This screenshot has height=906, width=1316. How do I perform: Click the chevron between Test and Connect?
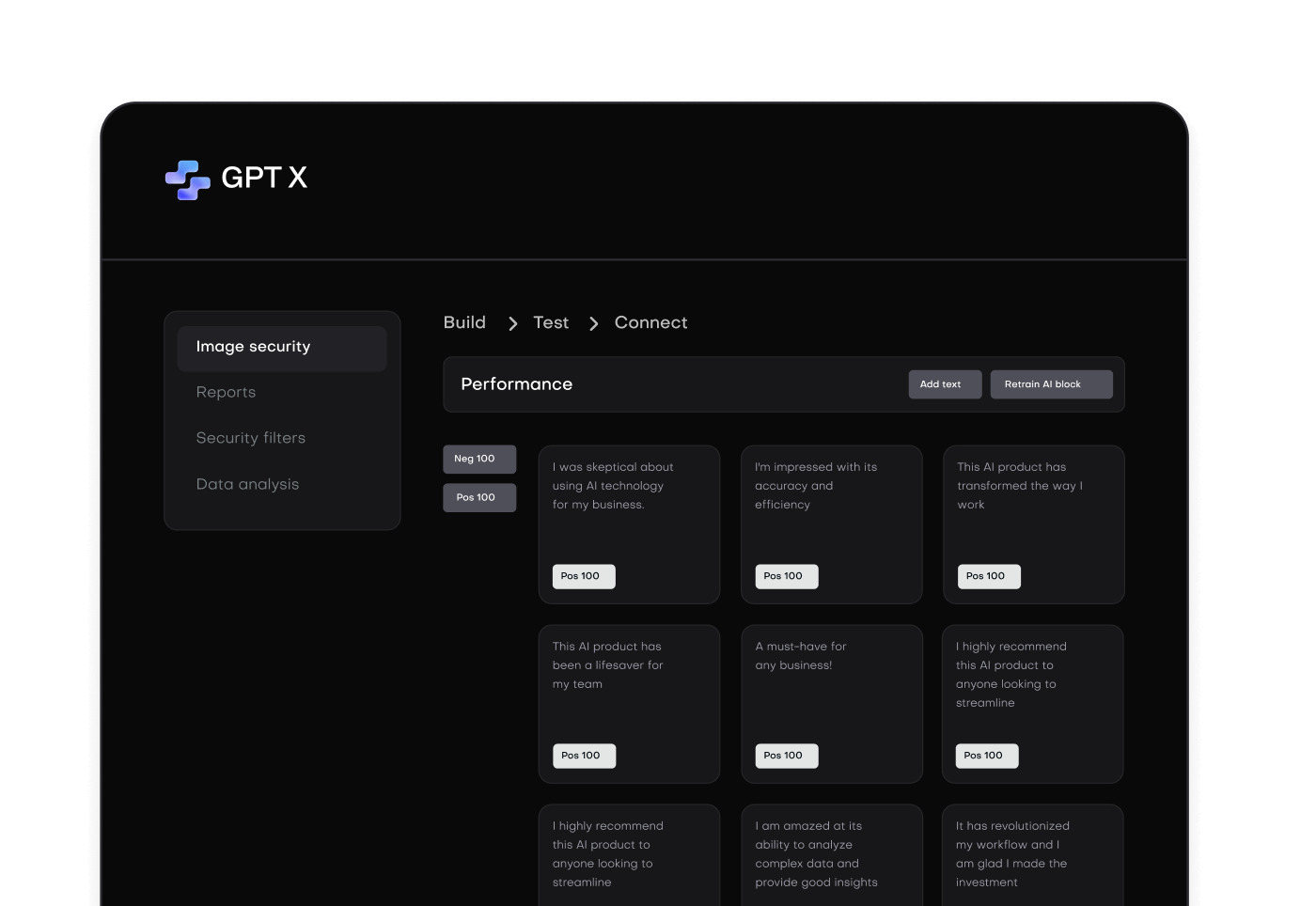point(593,323)
